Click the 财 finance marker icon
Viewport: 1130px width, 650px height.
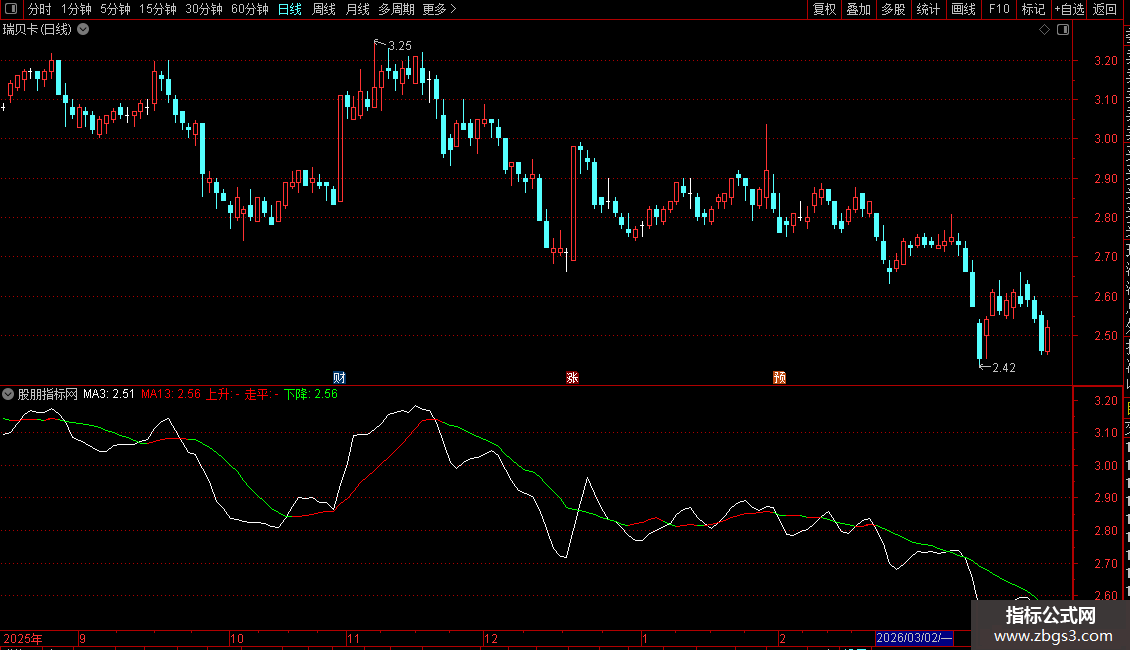coord(339,378)
